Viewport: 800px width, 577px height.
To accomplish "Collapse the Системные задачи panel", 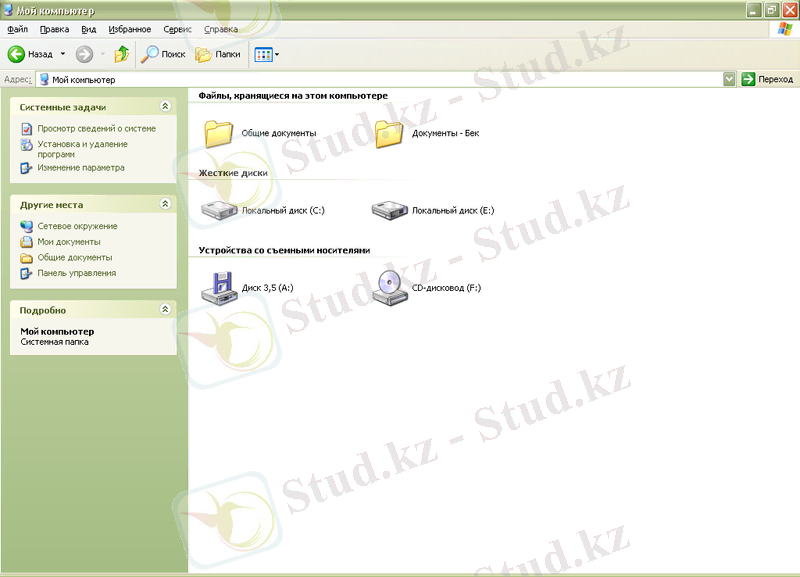I will 165,106.
